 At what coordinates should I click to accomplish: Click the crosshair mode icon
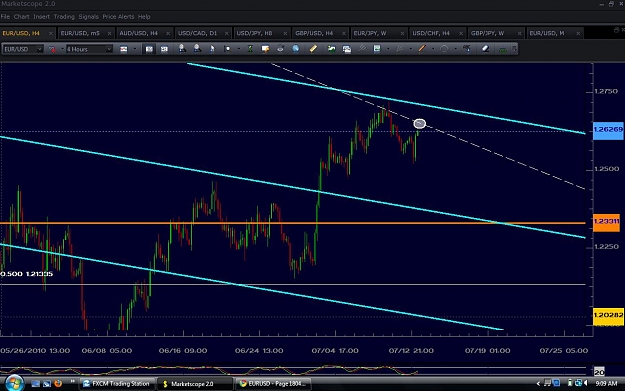click(228, 49)
